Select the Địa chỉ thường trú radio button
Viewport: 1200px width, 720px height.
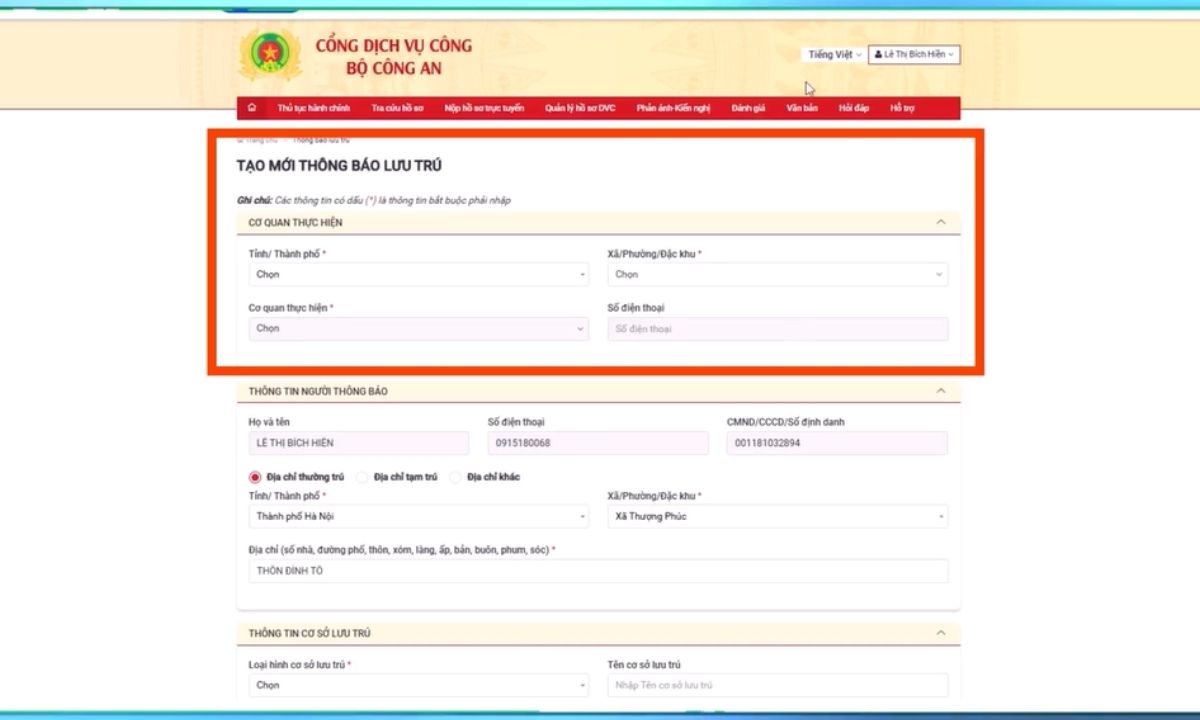(255, 477)
